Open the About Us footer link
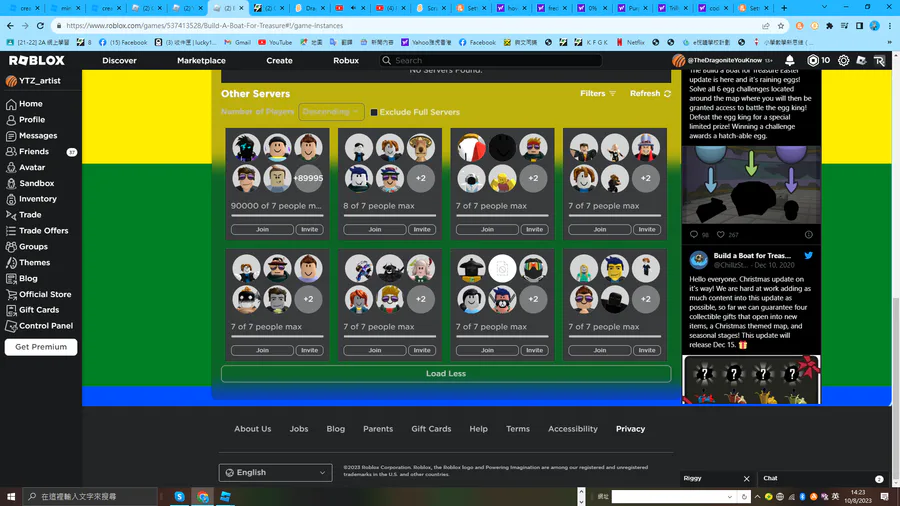The image size is (900, 506). click(x=253, y=429)
